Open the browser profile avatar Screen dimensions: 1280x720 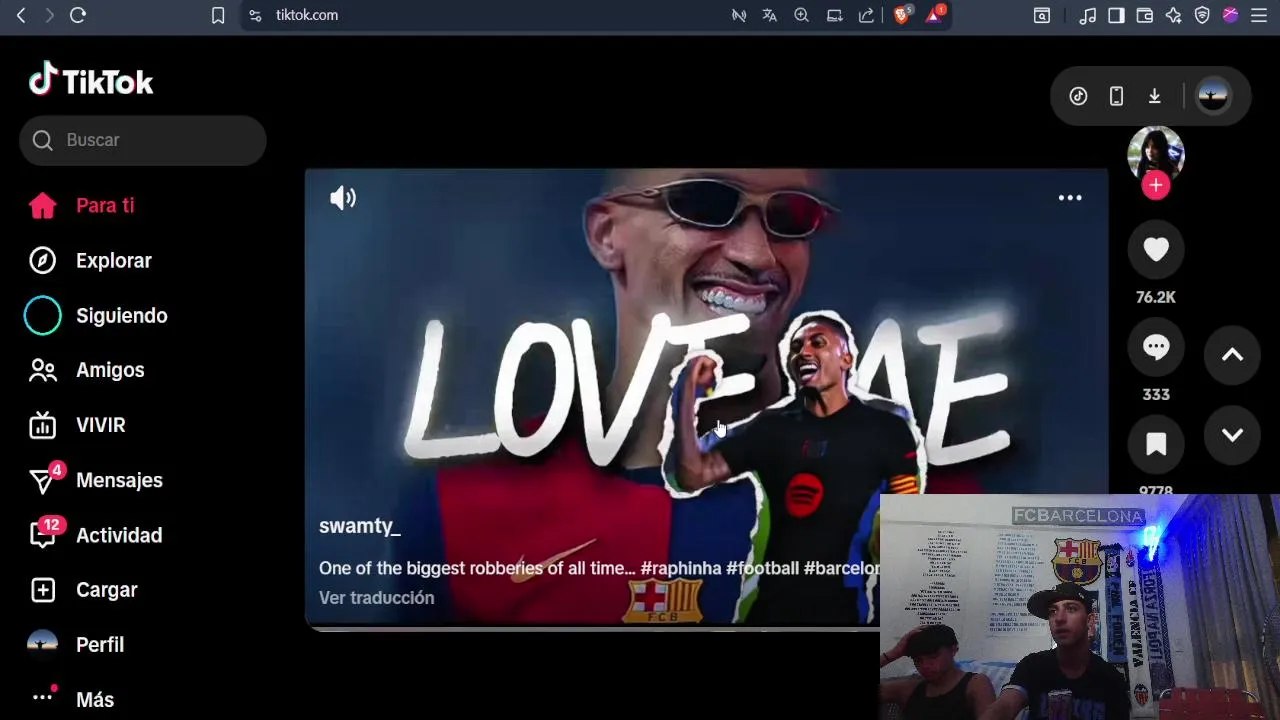(1231, 15)
